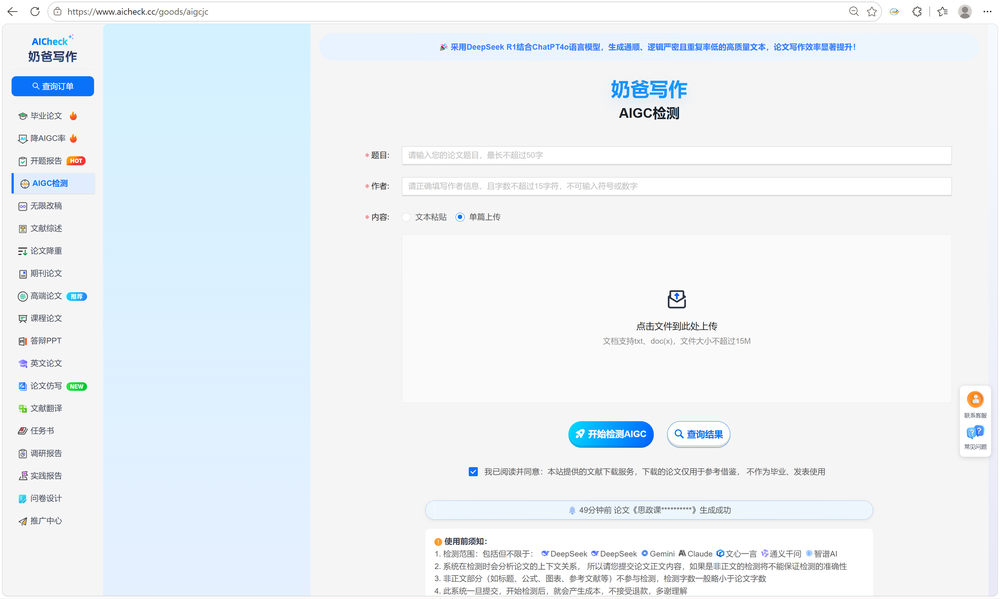This screenshot has width=1000, height=599.
Task: Contact support via 联系客服 icon
Action: 975,399
